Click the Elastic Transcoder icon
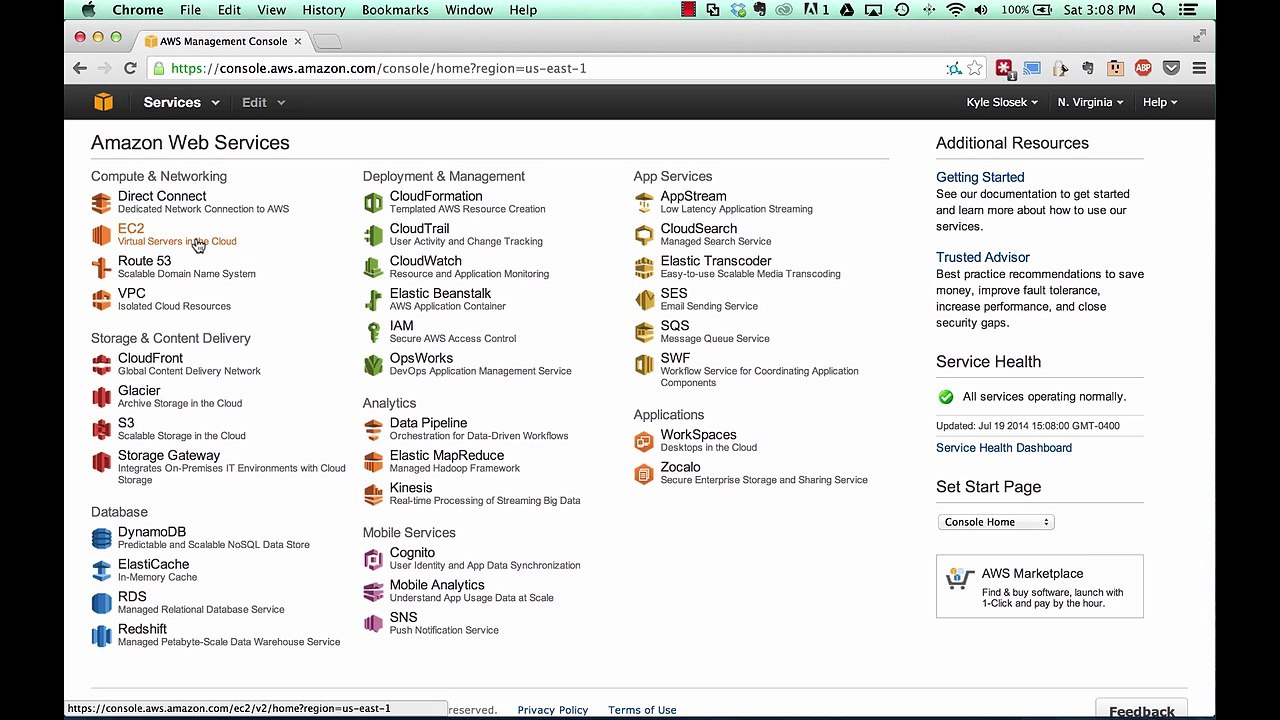 tap(644, 267)
